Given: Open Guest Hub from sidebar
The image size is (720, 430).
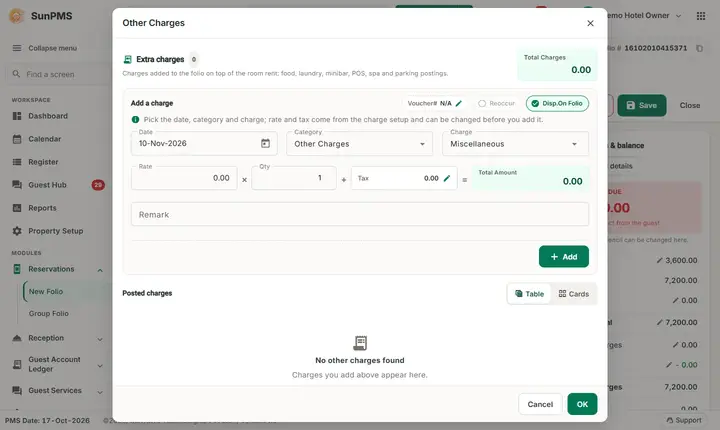Looking at the screenshot, I should pos(47,185).
